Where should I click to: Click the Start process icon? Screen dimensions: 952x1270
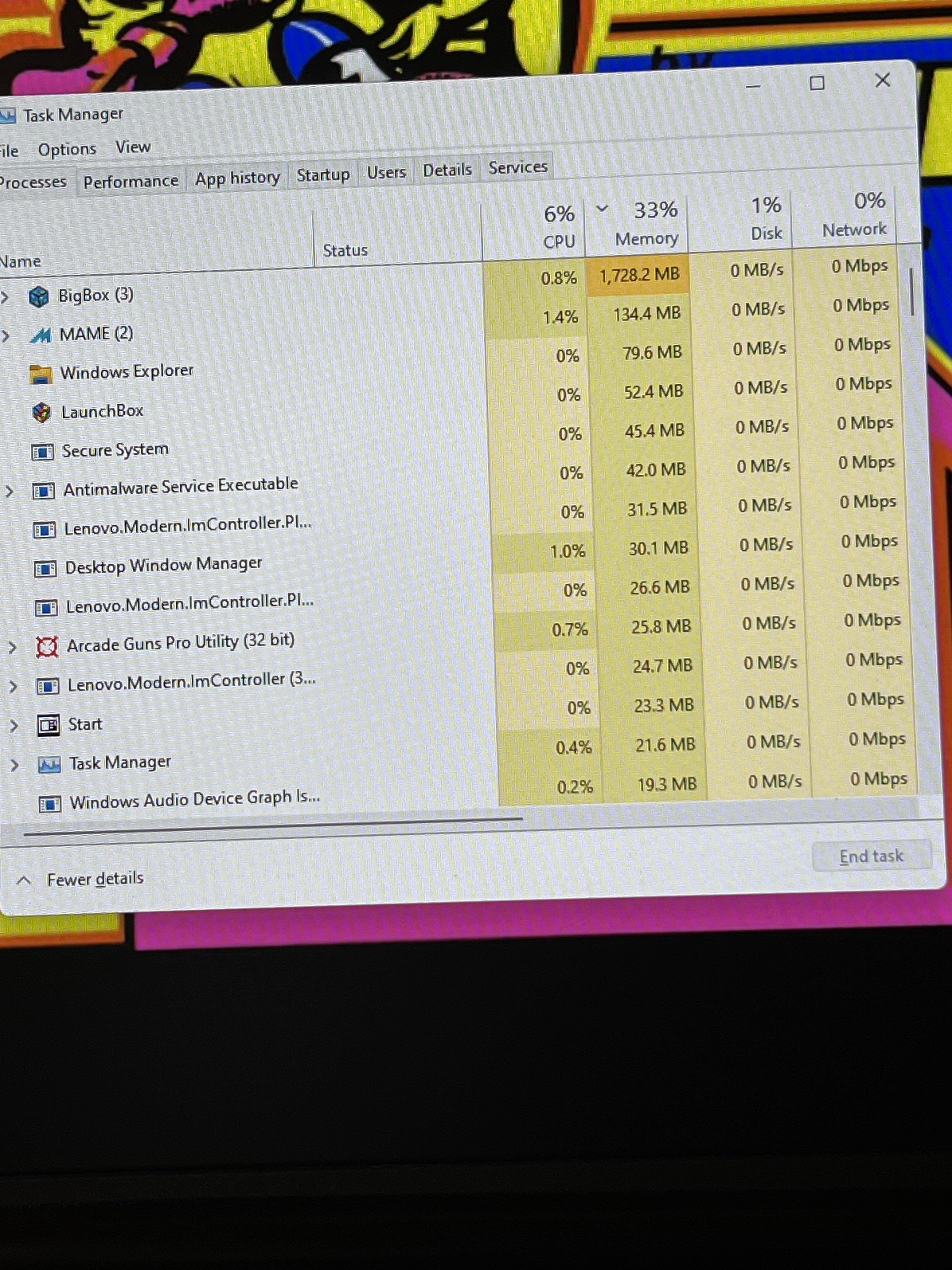49,726
